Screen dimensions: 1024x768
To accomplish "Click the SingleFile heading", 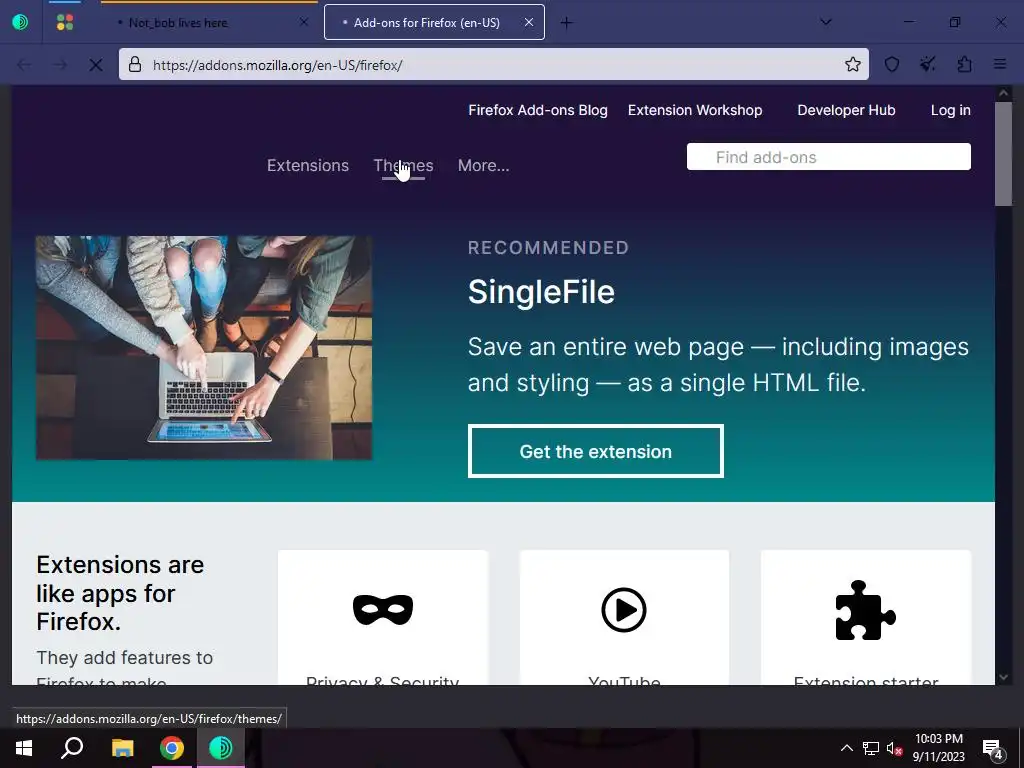I will 541,292.
